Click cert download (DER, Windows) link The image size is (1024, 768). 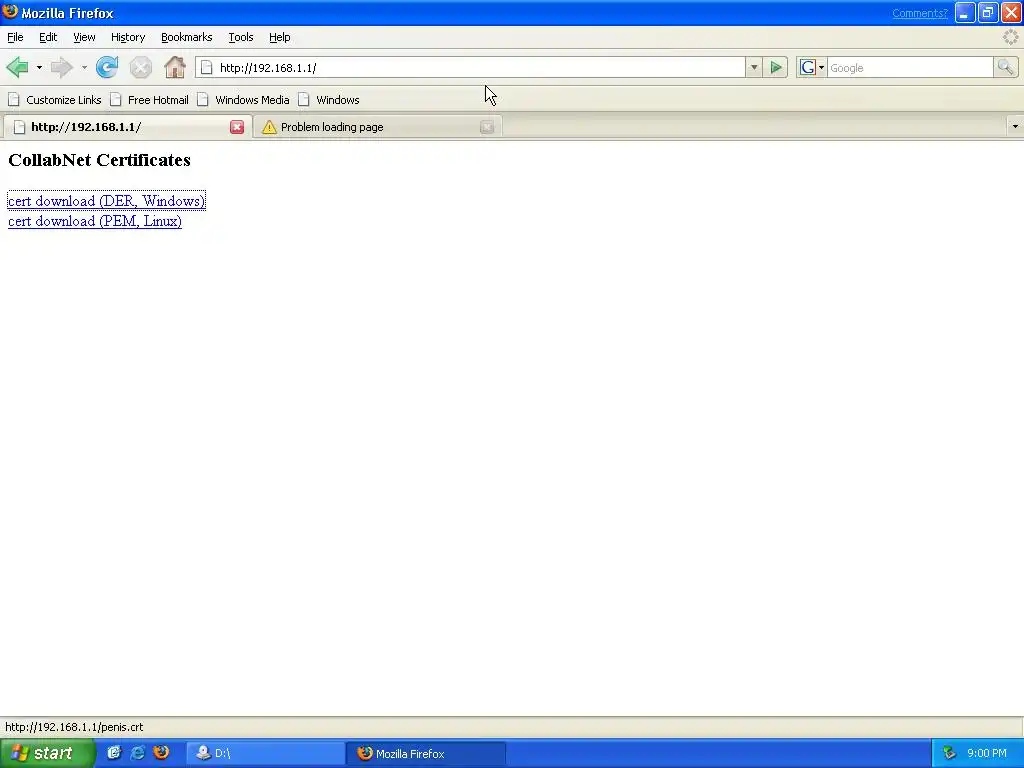pyautogui.click(x=106, y=200)
